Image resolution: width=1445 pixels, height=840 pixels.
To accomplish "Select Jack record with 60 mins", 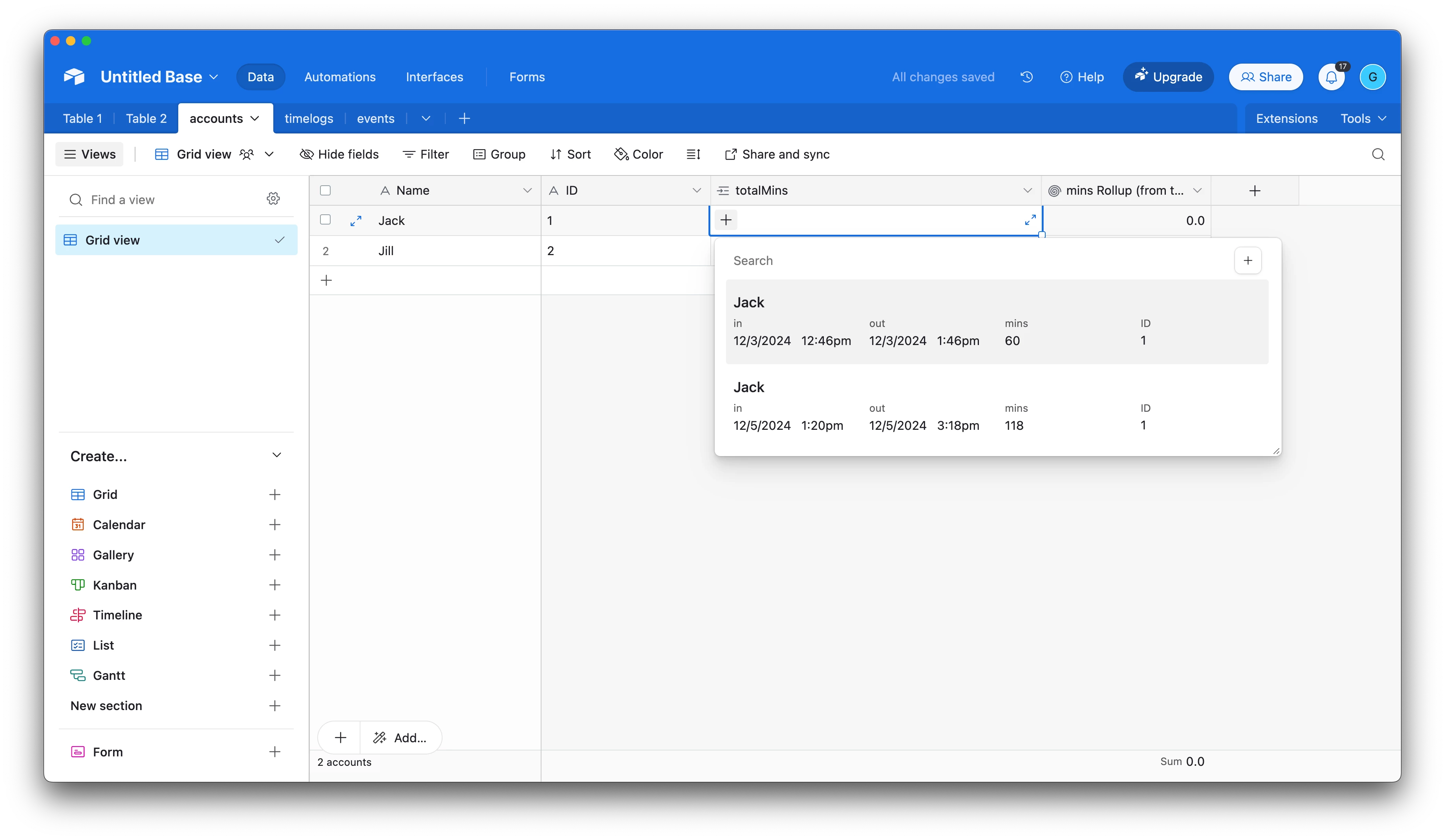I will (997, 321).
